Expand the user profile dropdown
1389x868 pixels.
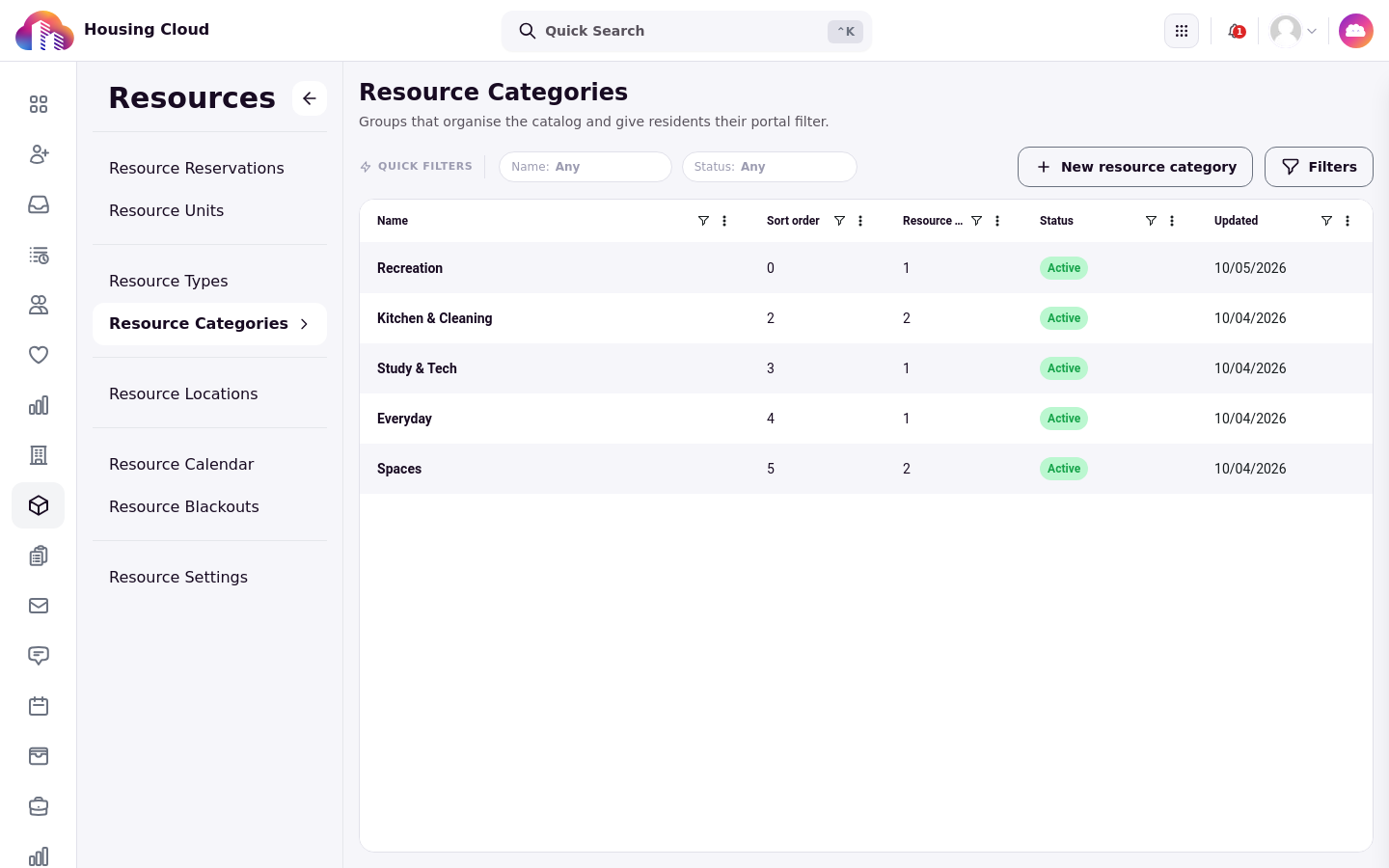[1294, 31]
